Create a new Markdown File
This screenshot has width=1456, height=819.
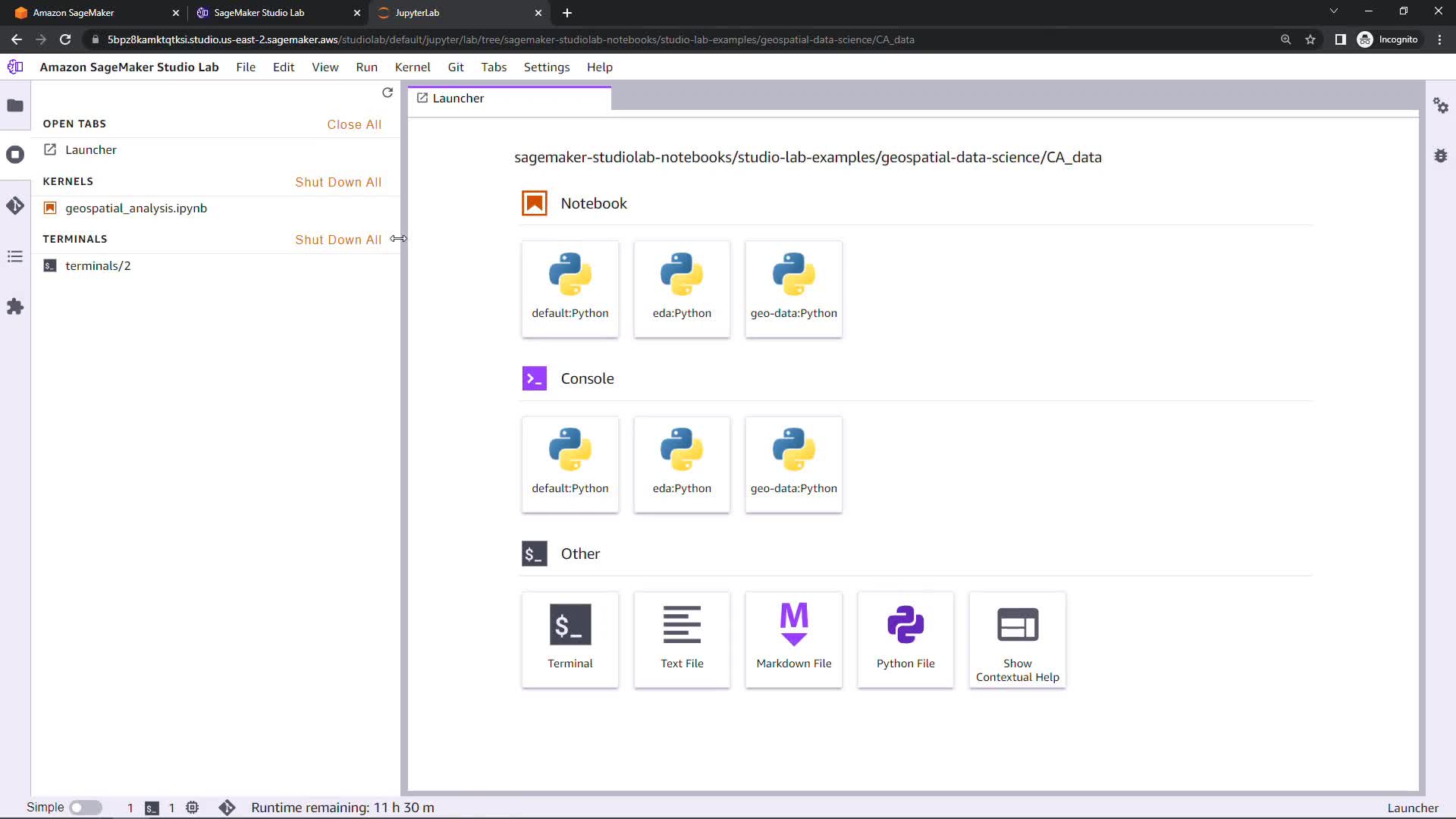click(793, 639)
